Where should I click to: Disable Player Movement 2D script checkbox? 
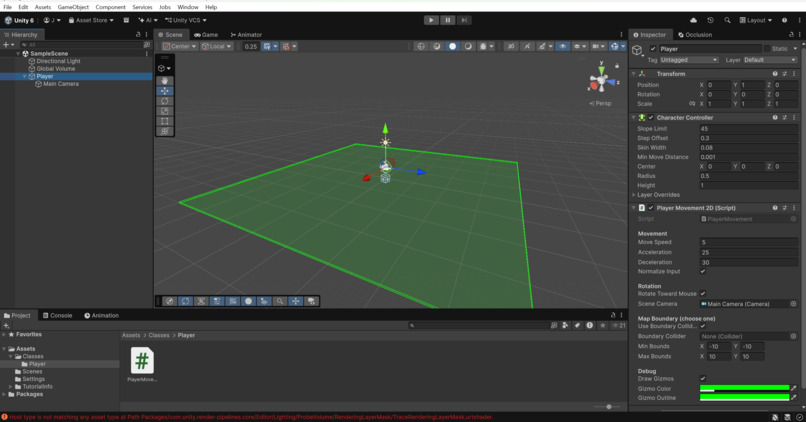[651, 208]
